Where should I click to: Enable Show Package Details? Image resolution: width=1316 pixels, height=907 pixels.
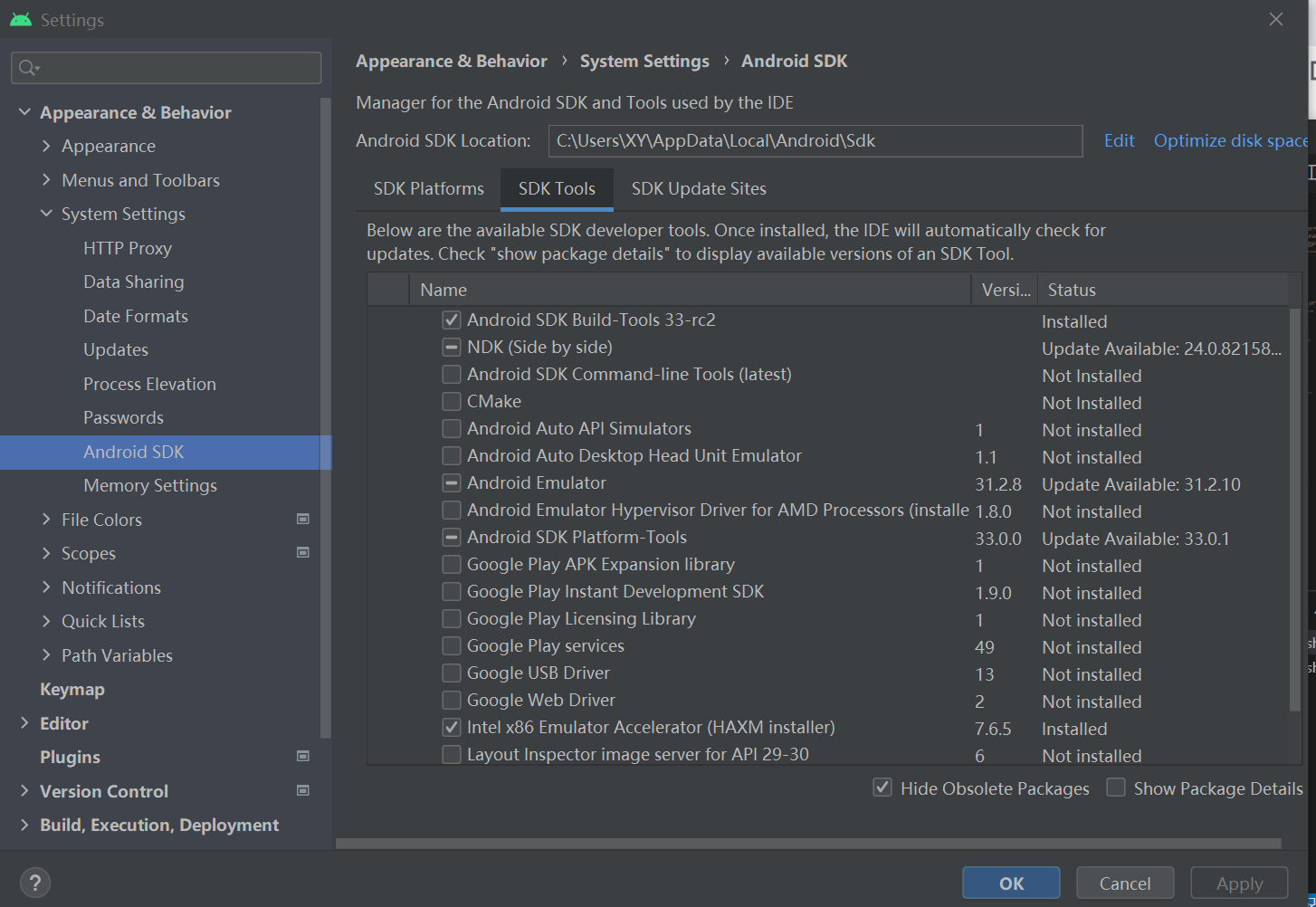[1115, 788]
